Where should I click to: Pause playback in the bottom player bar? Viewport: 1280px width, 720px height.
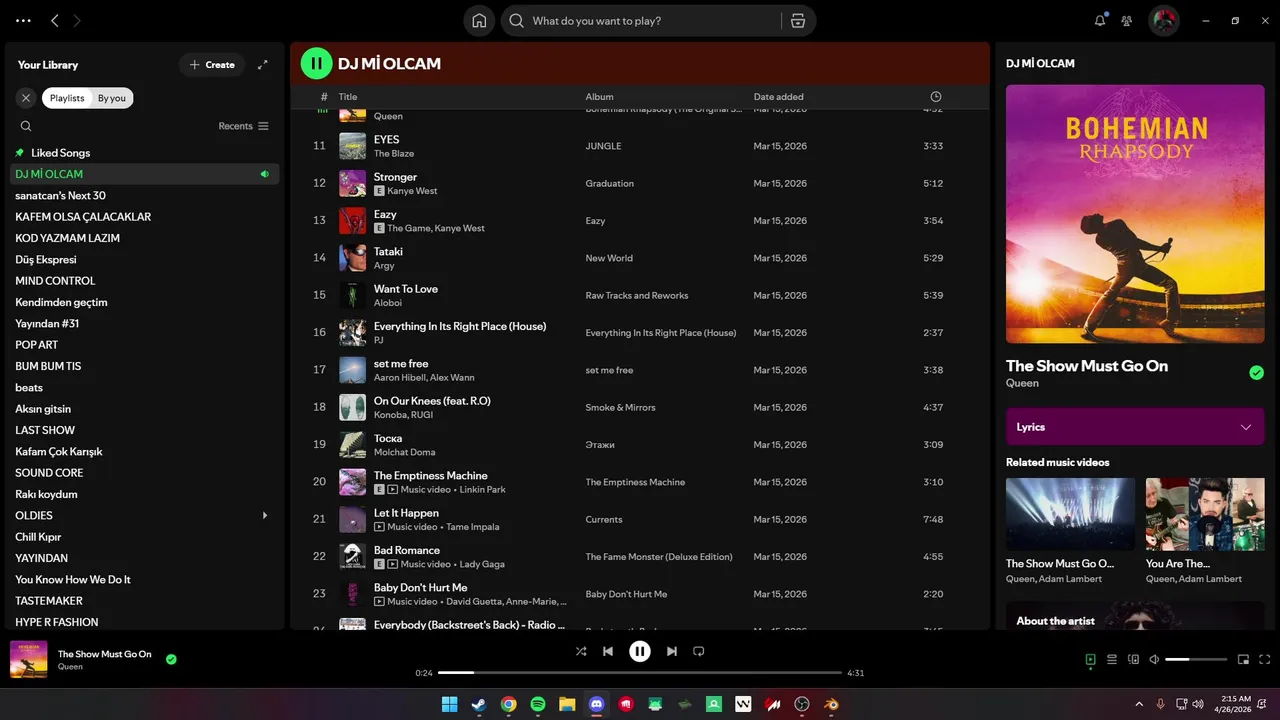[x=640, y=651]
